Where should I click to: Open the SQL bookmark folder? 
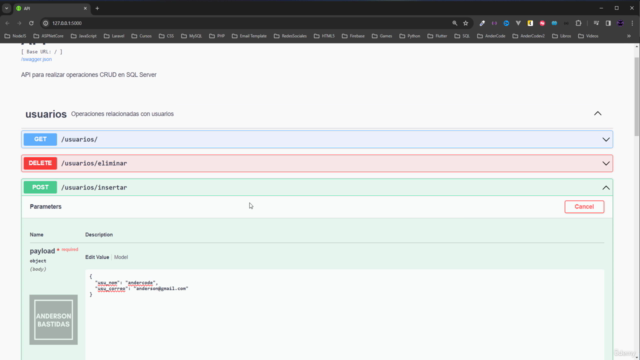tap(462, 36)
